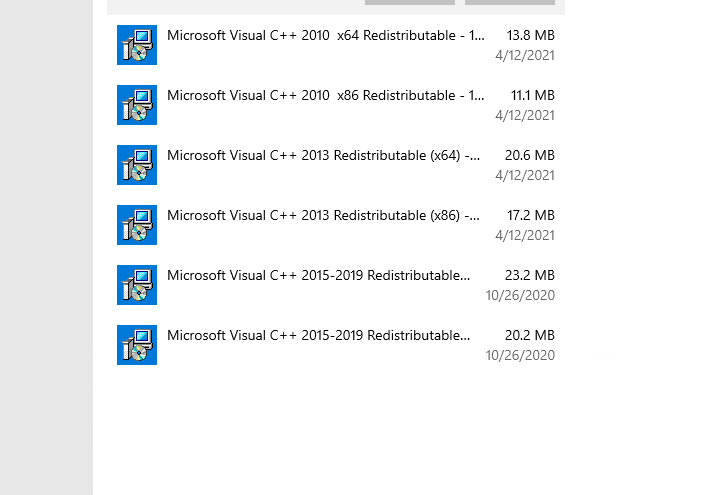Click the 20.6 MB size label
Image resolution: width=721 pixels, height=495 pixels.
(530, 155)
